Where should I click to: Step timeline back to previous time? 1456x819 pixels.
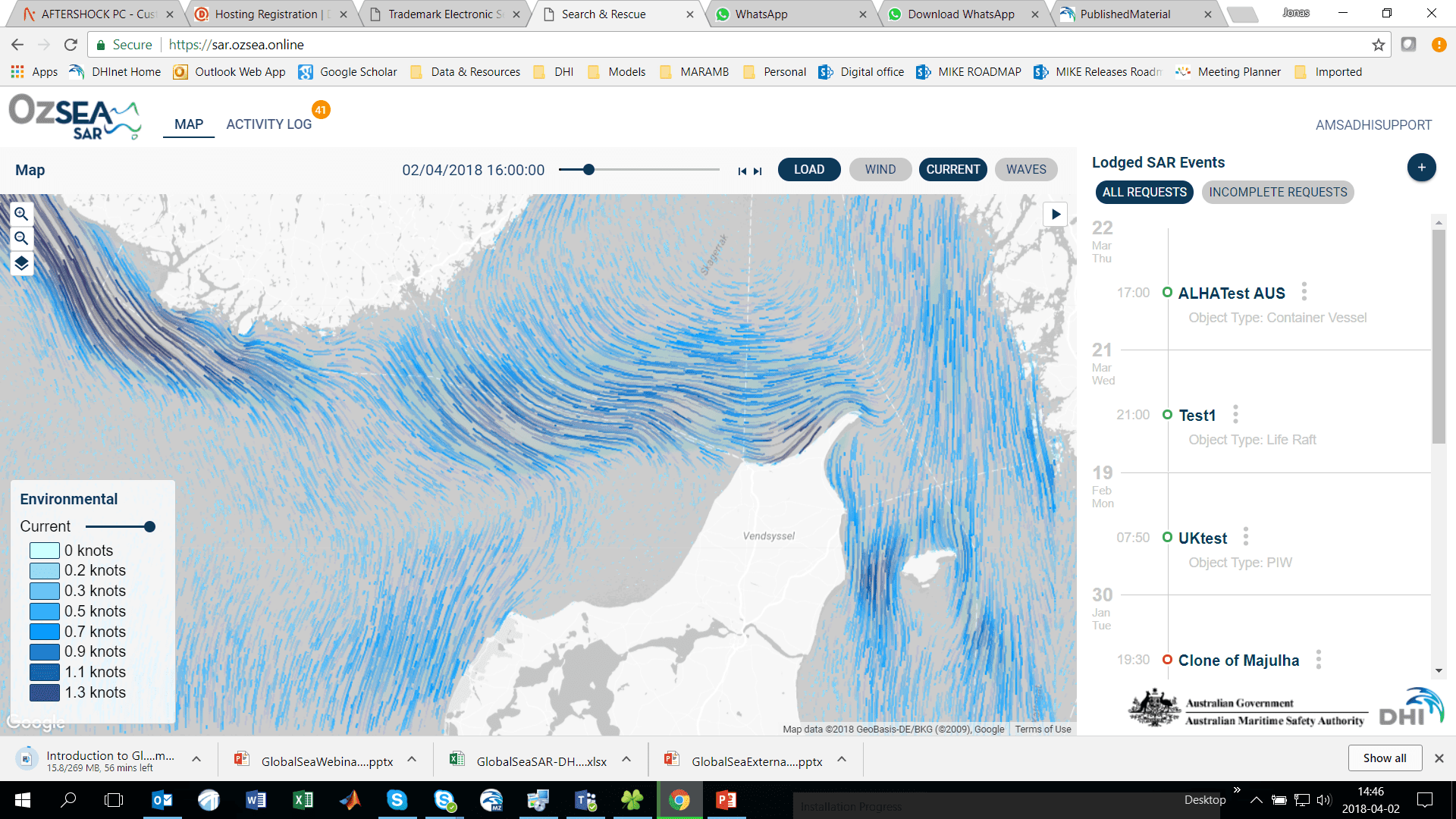point(742,171)
